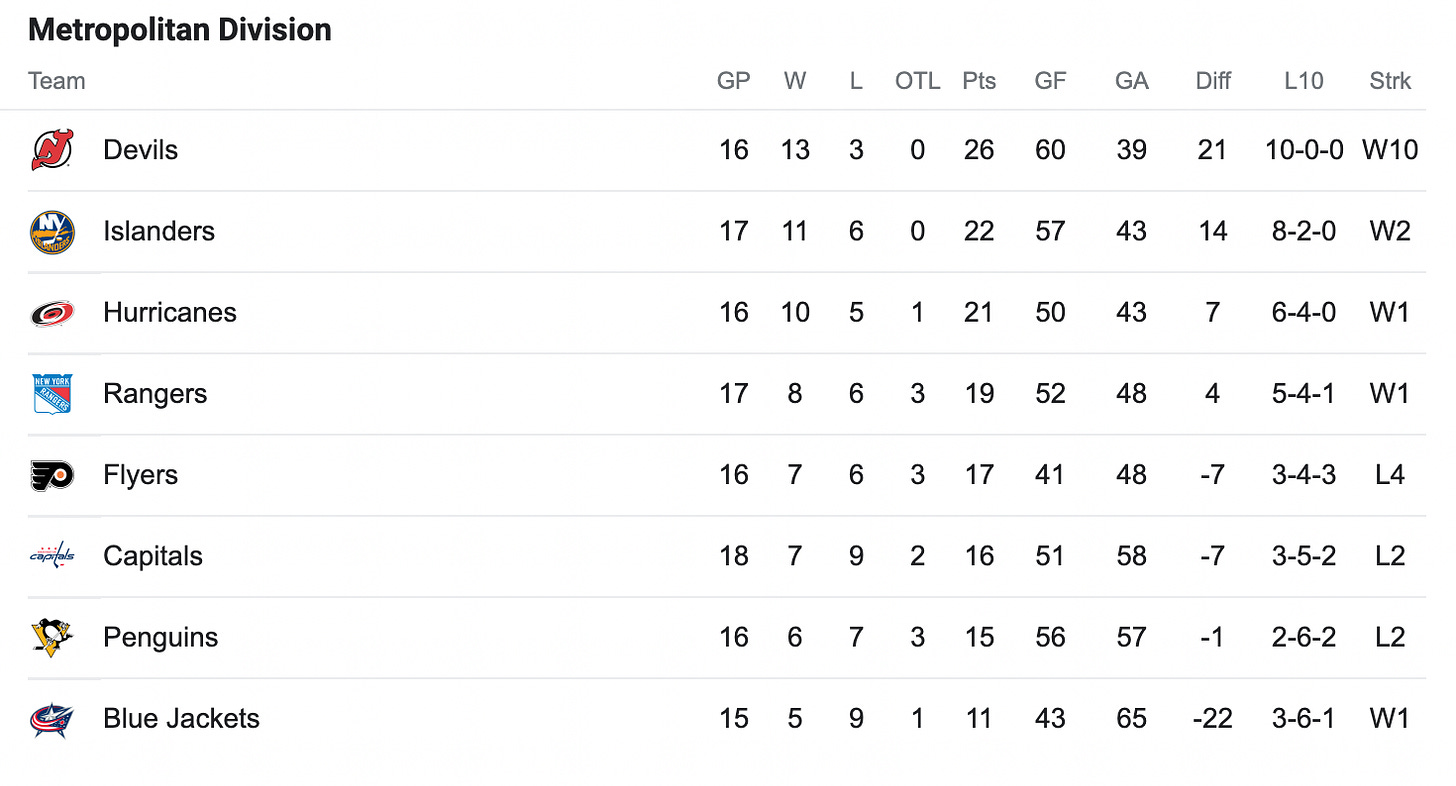1456x786 pixels.
Task: Click the New York Rangers logo
Action: [x=52, y=394]
